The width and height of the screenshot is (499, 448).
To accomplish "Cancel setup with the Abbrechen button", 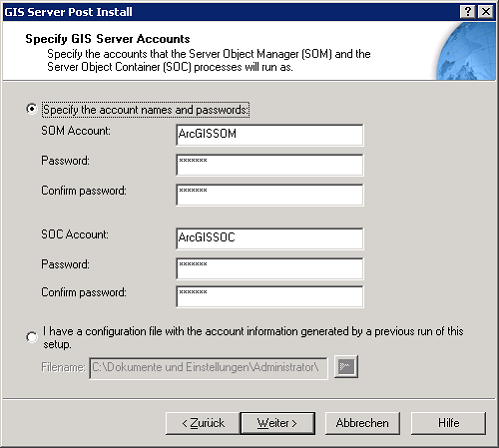I will click(362, 423).
